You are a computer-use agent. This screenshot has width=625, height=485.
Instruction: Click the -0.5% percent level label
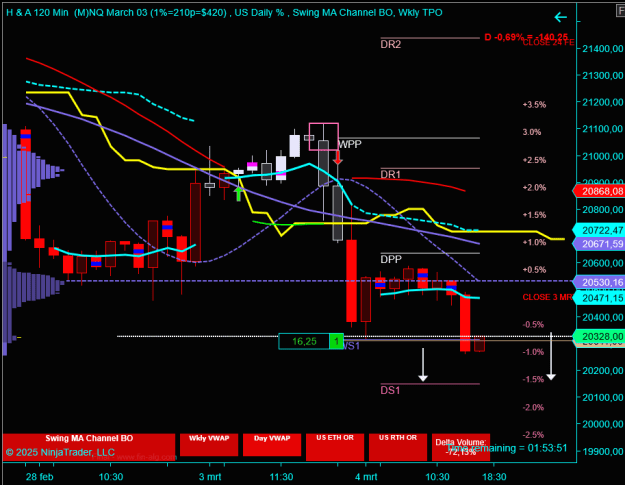[533, 324]
